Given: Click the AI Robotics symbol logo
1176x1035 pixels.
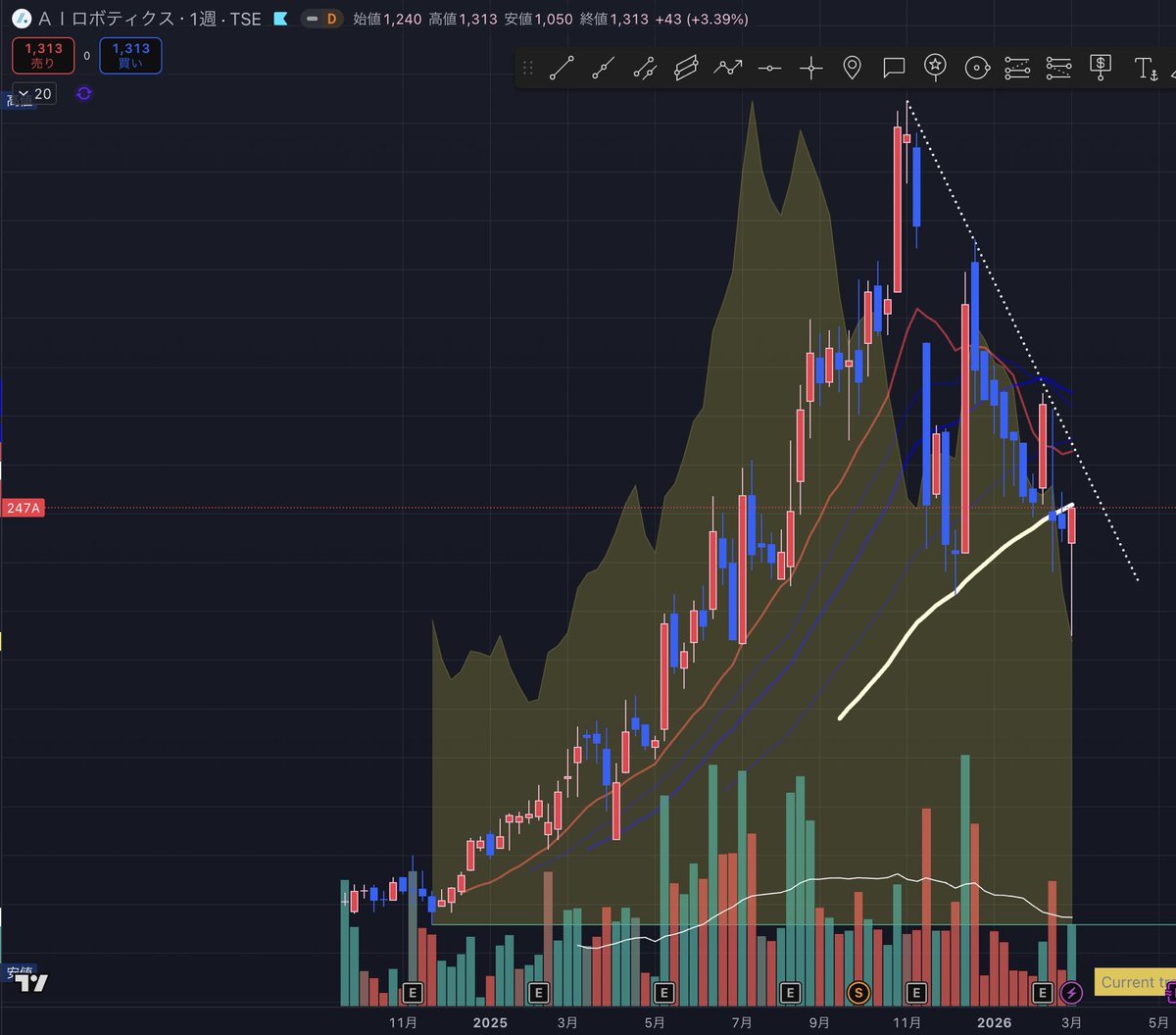Looking at the screenshot, I should click(x=21, y=19).
